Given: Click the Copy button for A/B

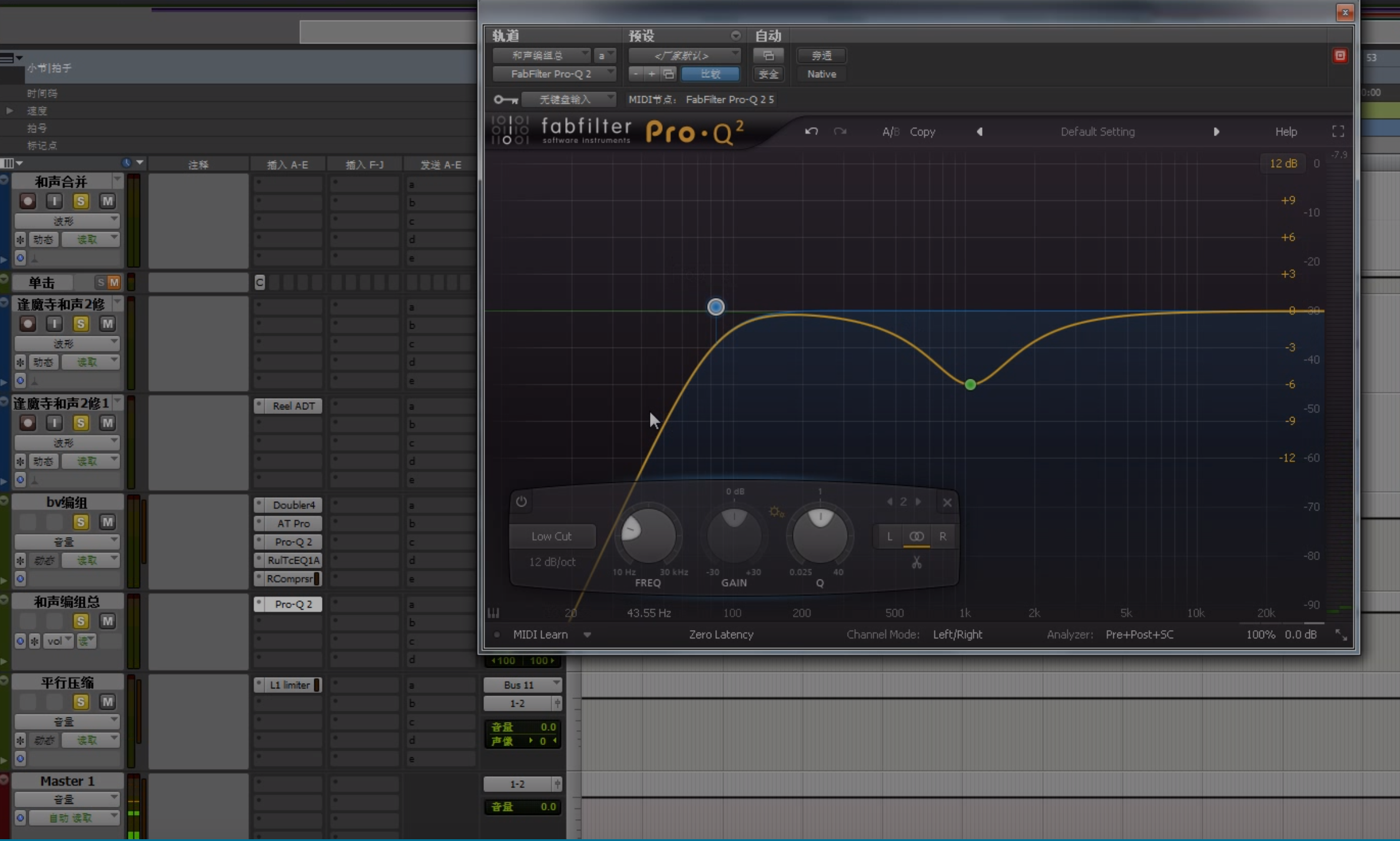Looking at the screenshot, I should click(x=922, y=132).
